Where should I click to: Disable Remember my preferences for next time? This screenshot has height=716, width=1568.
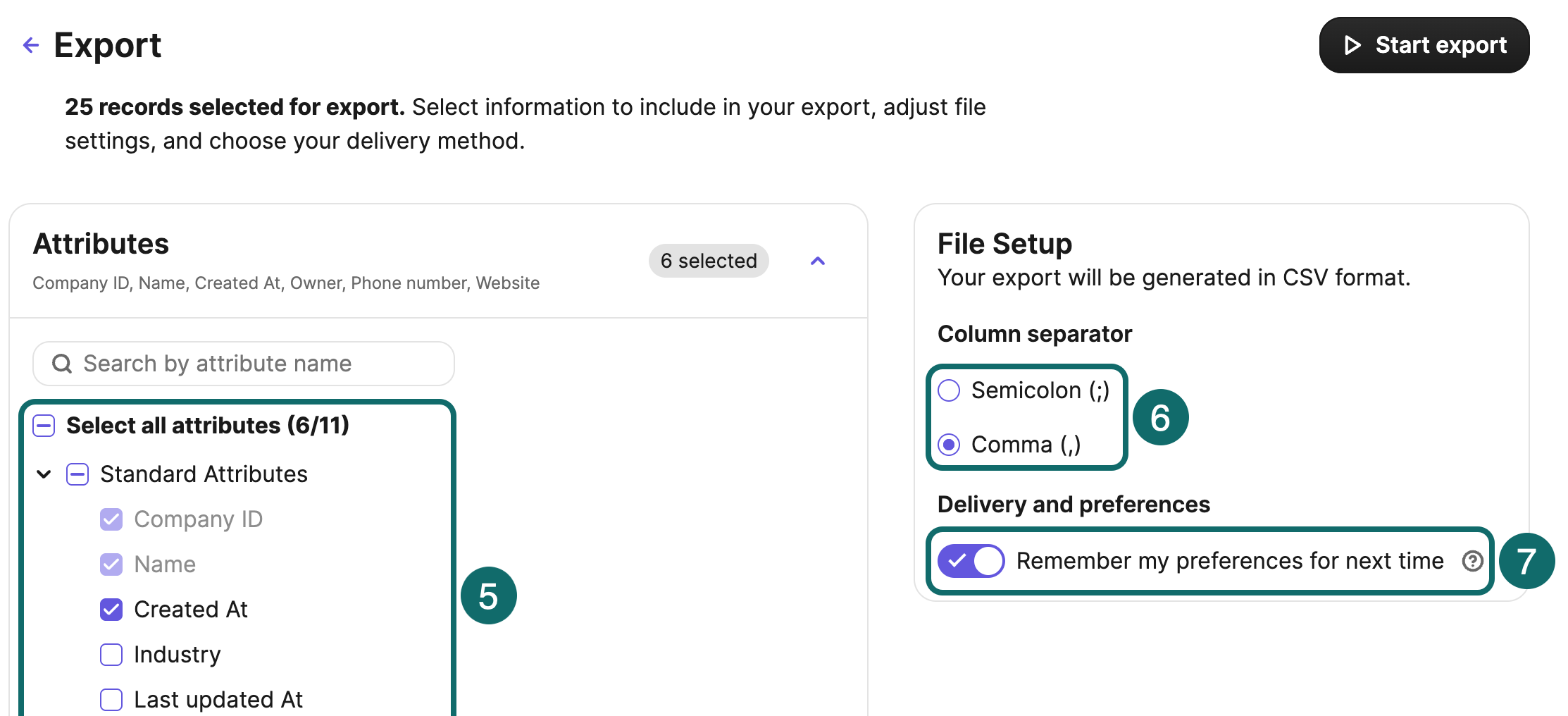point(971,561)
